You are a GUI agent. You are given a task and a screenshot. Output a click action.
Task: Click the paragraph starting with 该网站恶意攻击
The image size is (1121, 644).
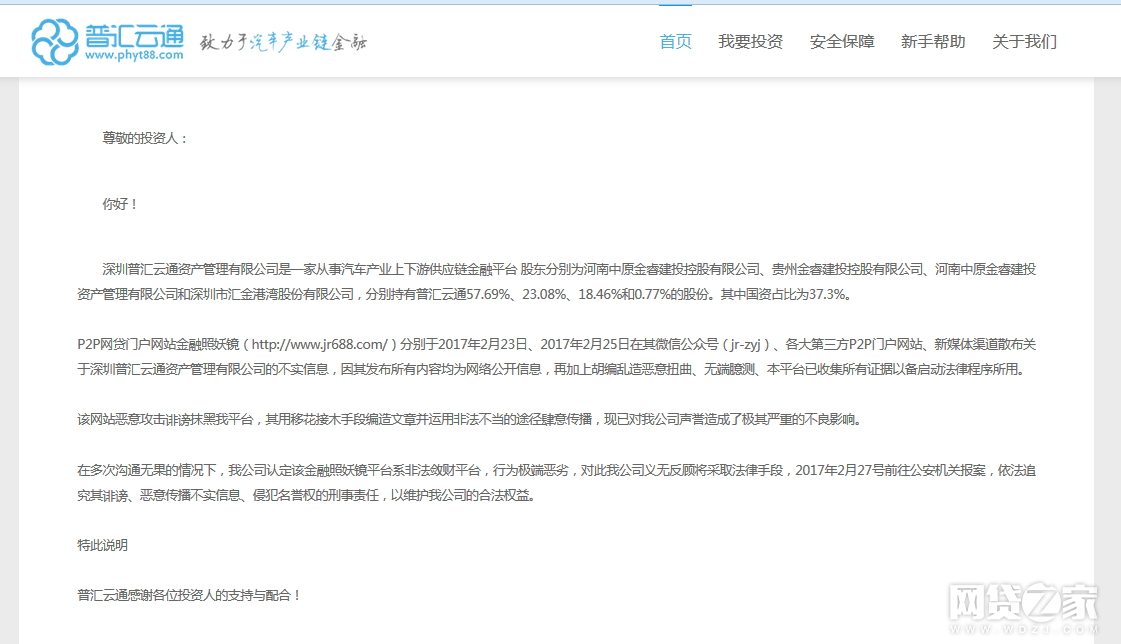point(470,420)
